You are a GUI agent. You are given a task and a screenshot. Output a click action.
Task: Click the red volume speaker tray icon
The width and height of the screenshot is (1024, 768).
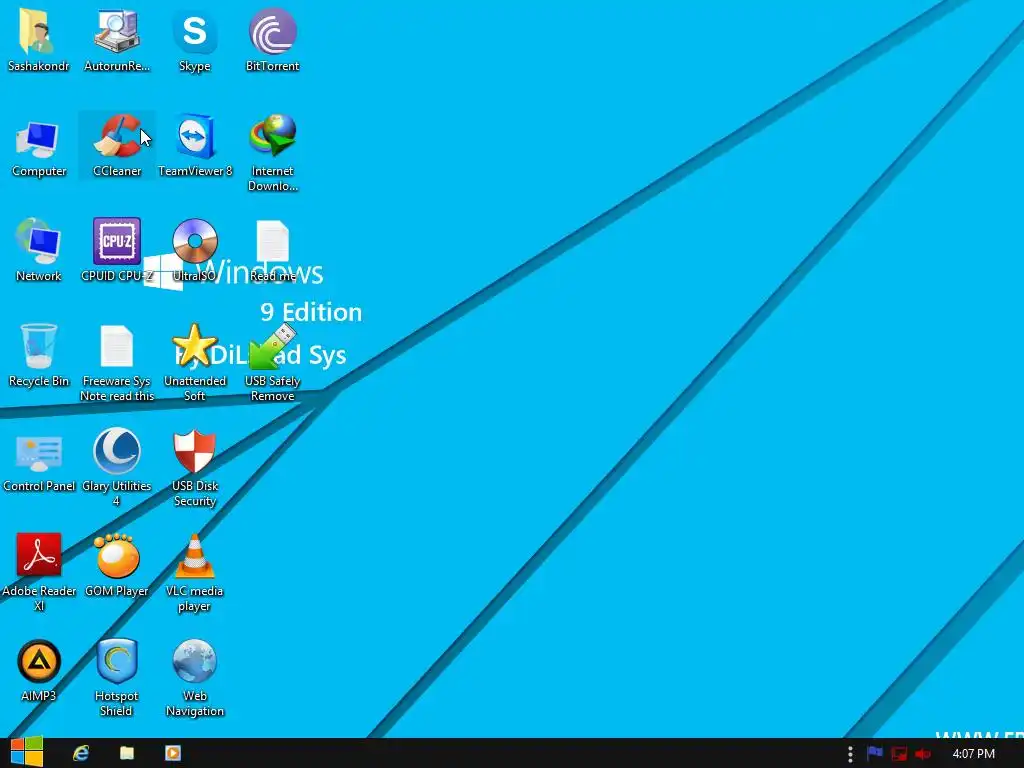click(923, 754)
